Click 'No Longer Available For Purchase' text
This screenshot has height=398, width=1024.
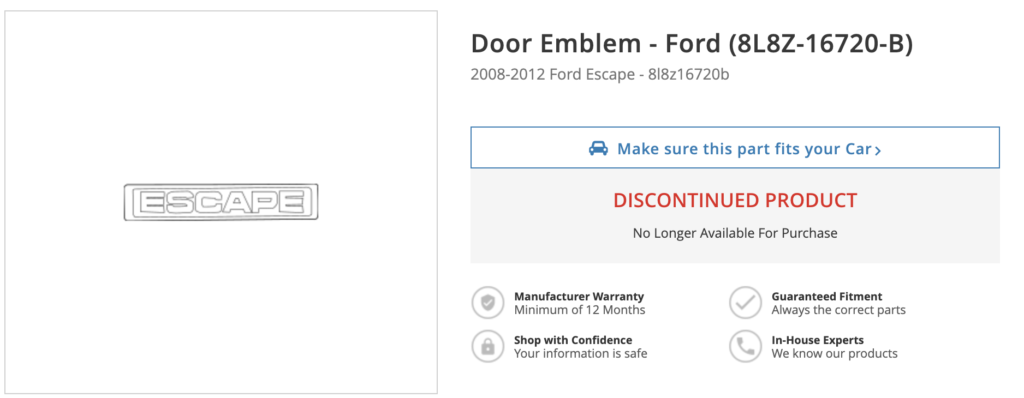[735, 233]
